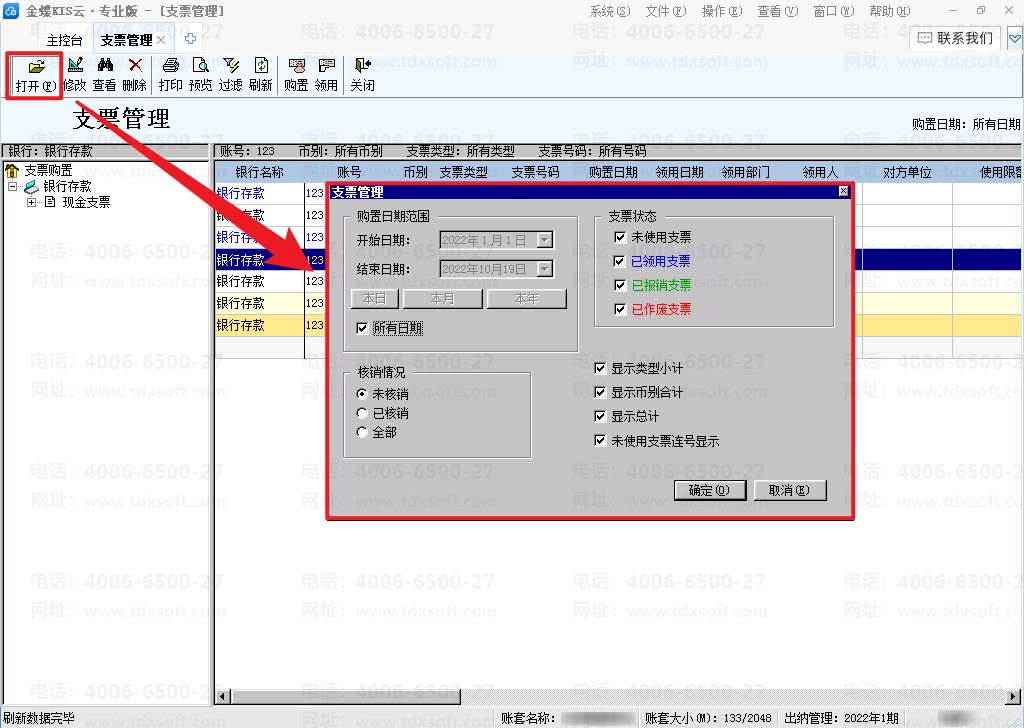Expand the 现金支票 tree node
Image resolution: width=1024 pixels, height=728 pixels.
click(x=31, y=202)
